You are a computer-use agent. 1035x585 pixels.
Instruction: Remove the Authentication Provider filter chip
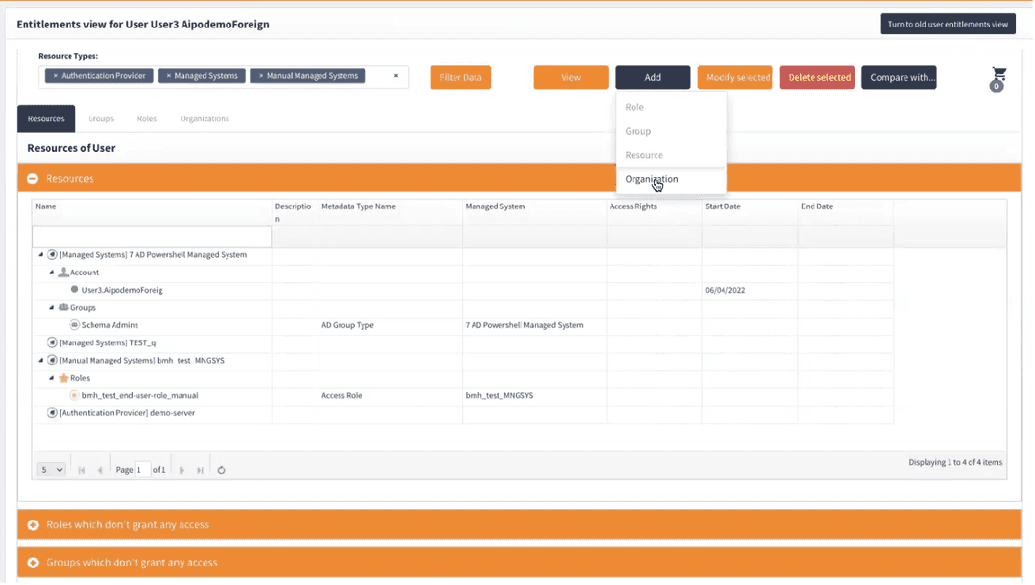55,76
